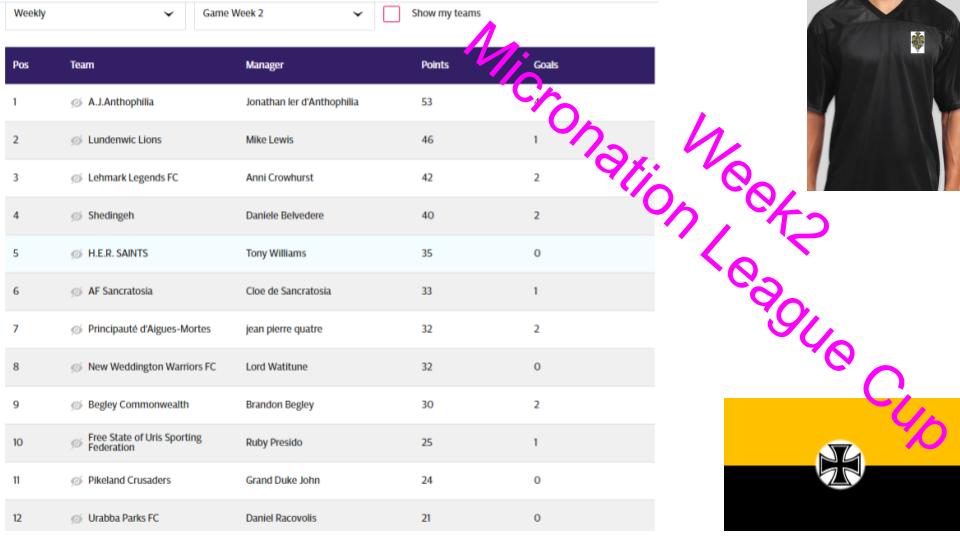Open the H.E.R. SAINTS team link
This screenshot has width=960, height=540.
click(x=118, y=253)
